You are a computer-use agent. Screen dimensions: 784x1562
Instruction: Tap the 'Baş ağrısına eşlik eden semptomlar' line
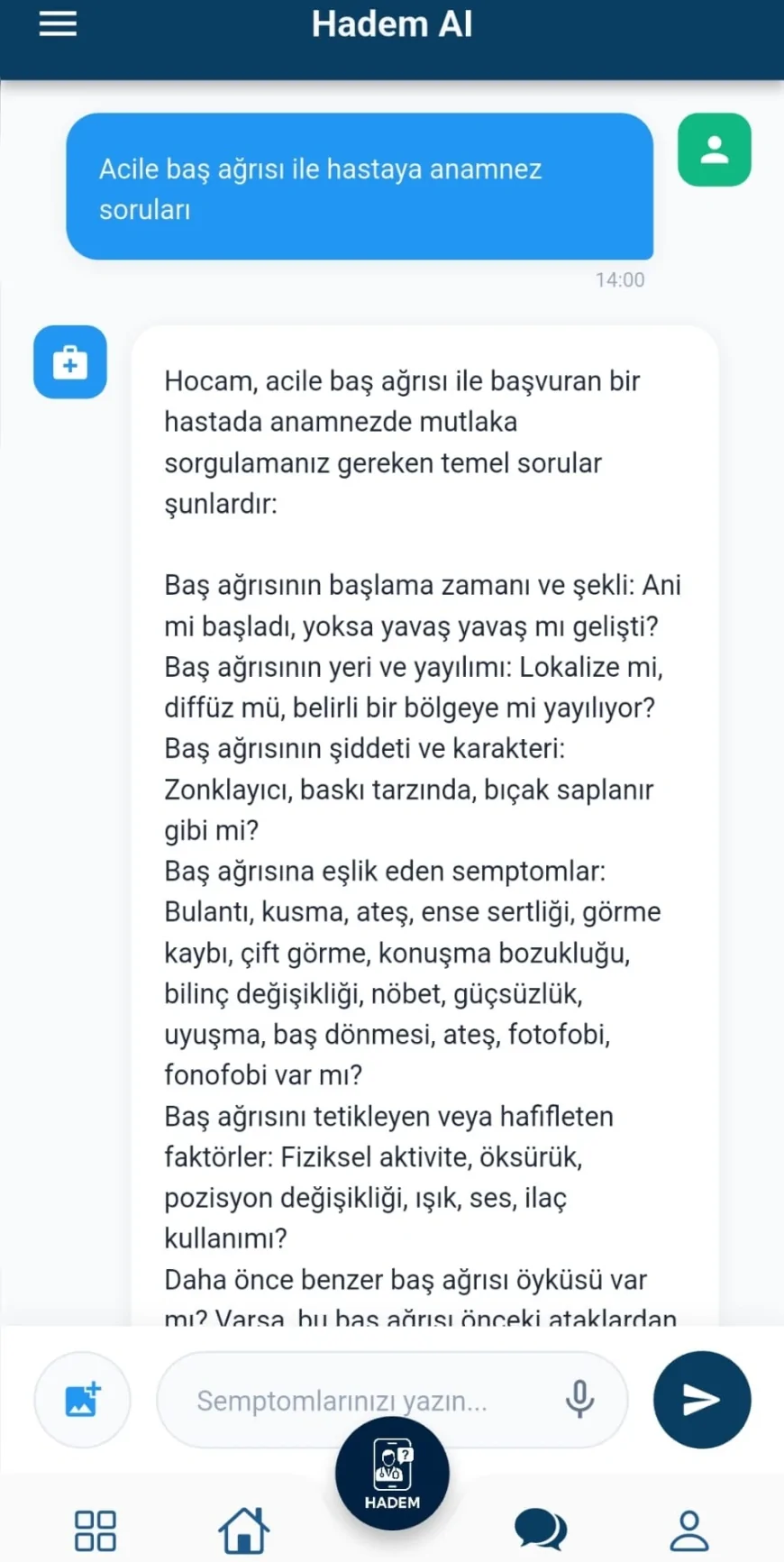[385, 872]
